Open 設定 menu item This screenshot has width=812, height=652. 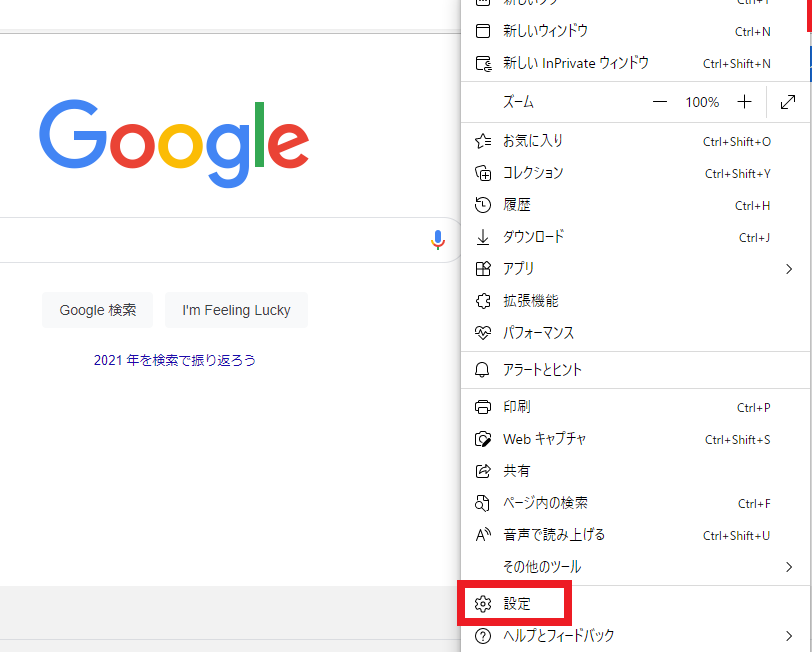pyautogui.click(x=635, y=604)
